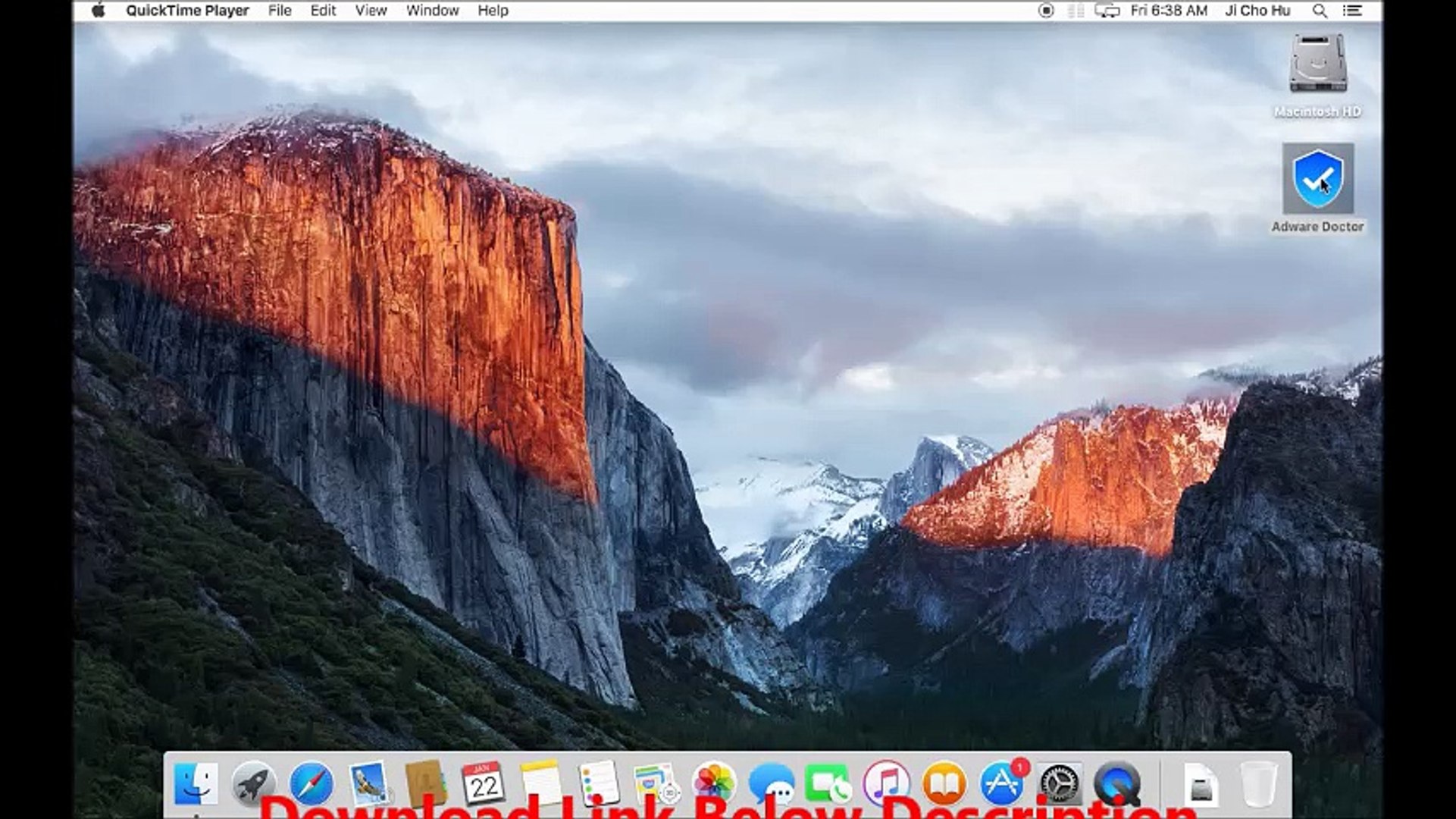Open the Window menu
1456x819 pixels.
click(x=432, y=11)
